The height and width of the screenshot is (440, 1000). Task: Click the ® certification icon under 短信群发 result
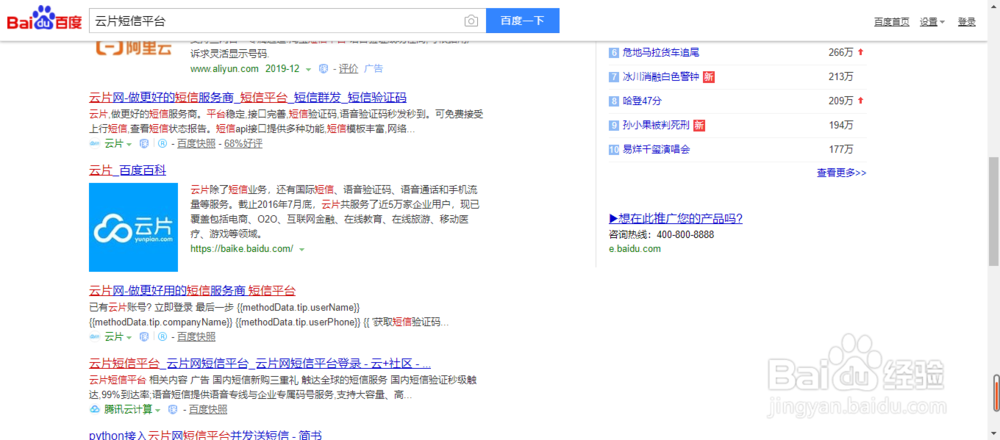(x=162, y=143)
